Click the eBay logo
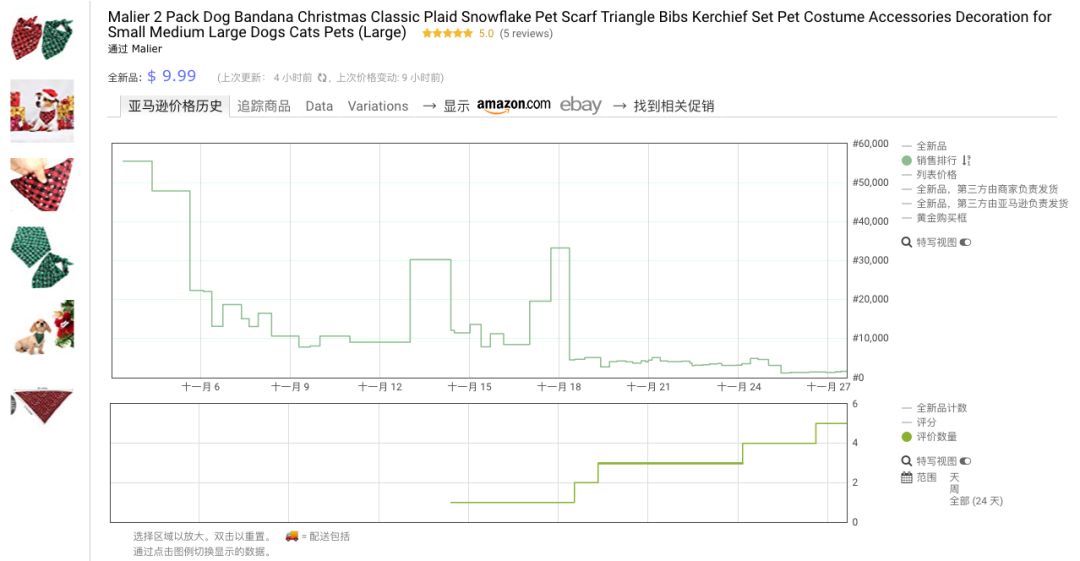The height and width of the screenshot is (561, 1080). coord(580,105)
